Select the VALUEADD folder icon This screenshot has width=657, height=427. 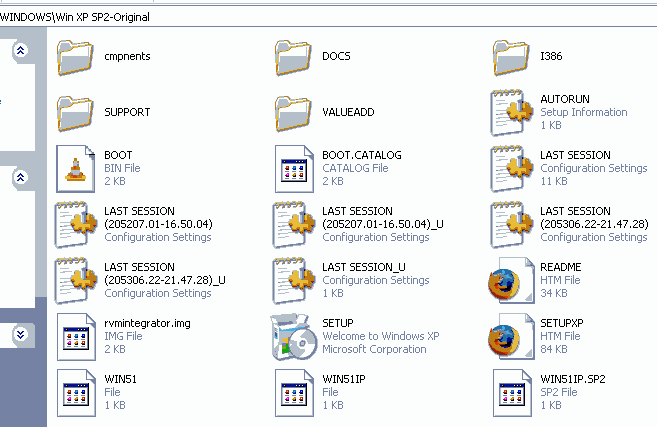pos(293,113)
